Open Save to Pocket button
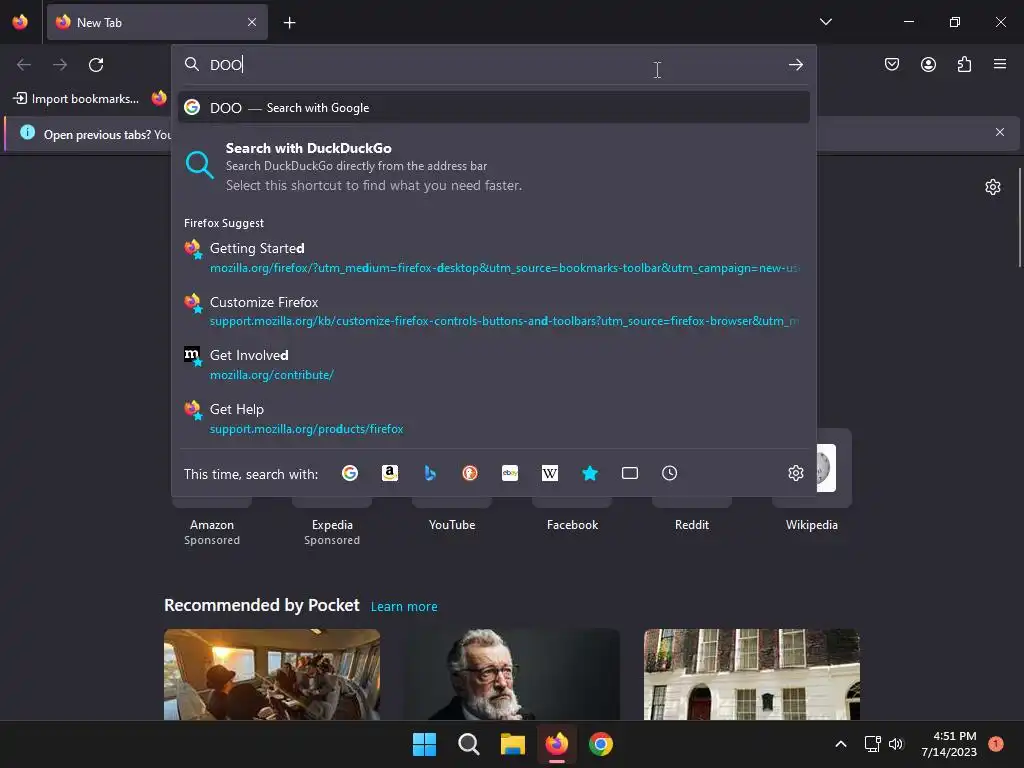This screenshot has width=1024, height=768. click(892, 64)
